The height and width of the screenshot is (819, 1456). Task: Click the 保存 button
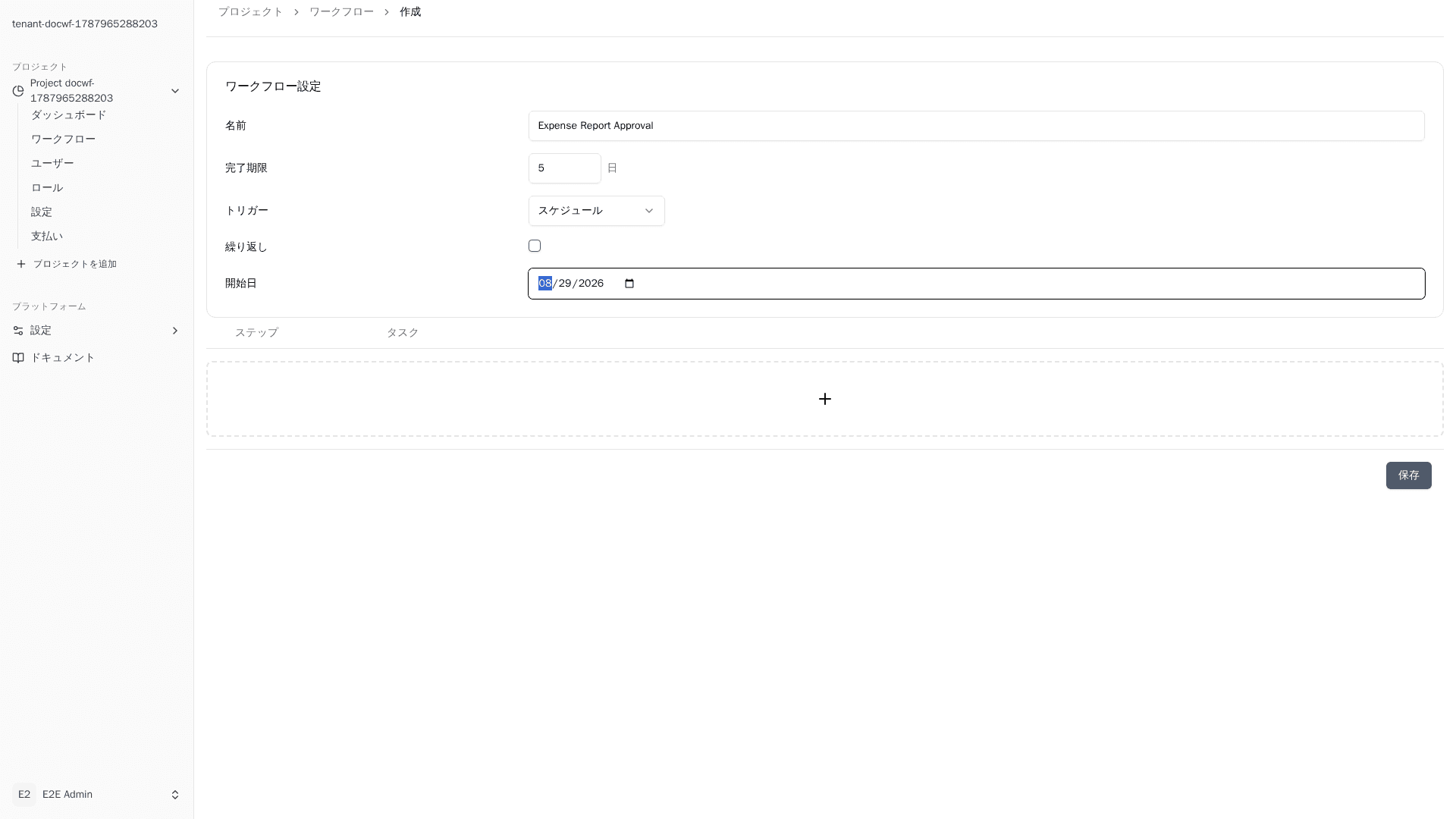1409,475
